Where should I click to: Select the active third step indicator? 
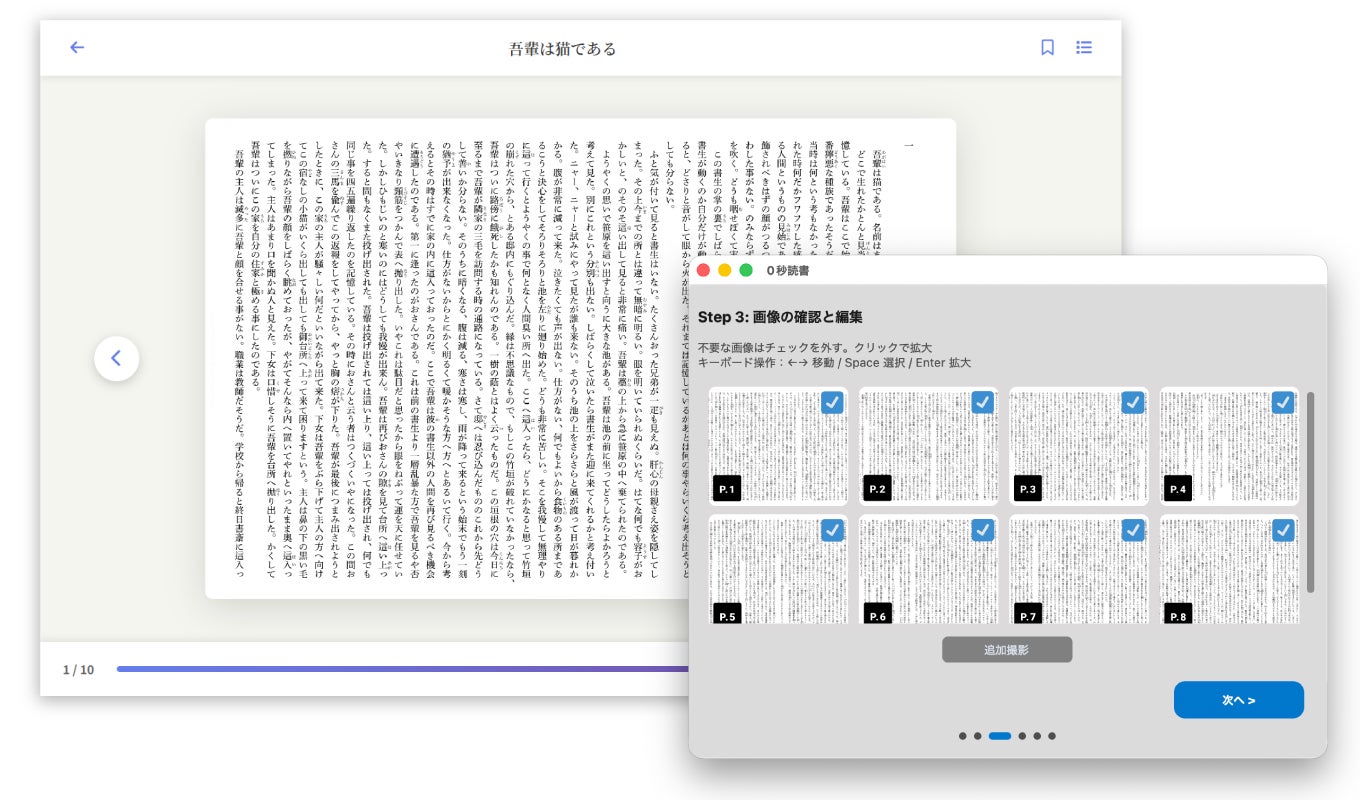tap(1000, 736)
